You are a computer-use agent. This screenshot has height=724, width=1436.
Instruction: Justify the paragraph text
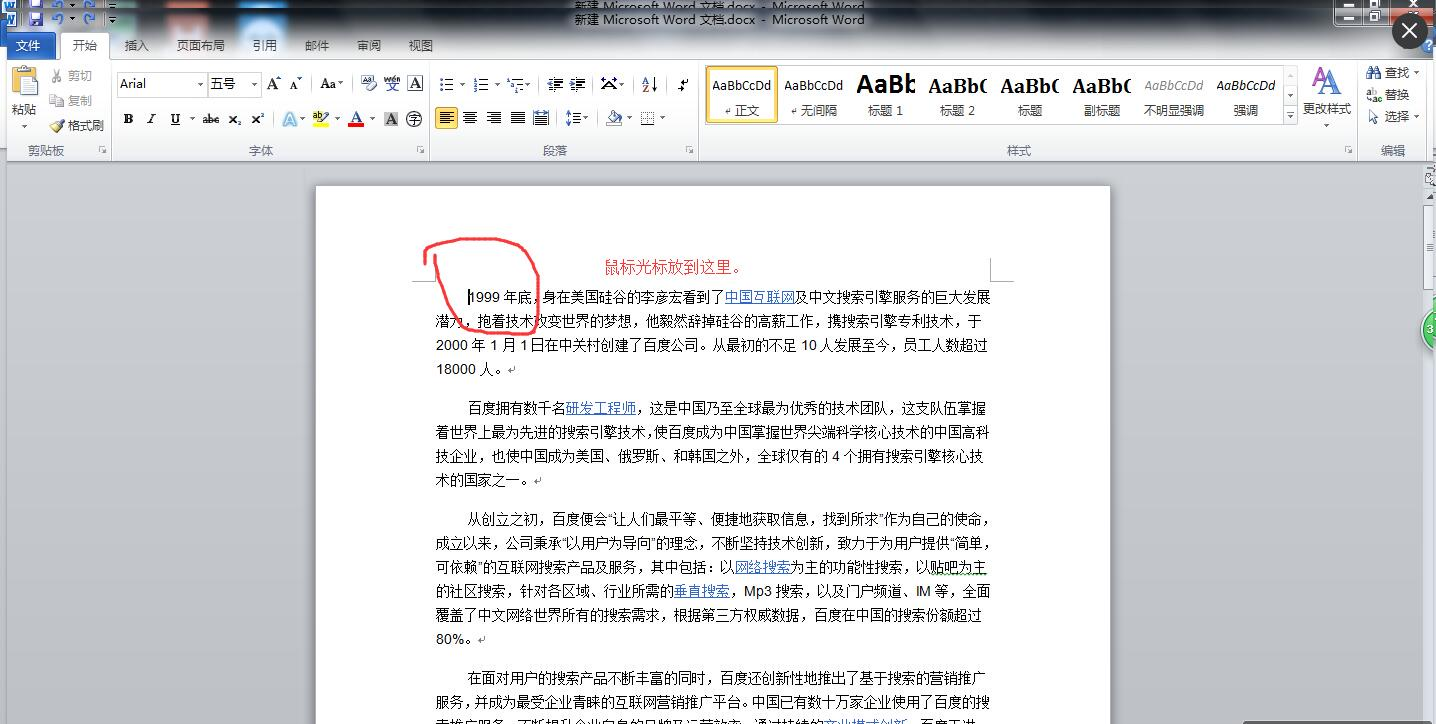(517, 118)
